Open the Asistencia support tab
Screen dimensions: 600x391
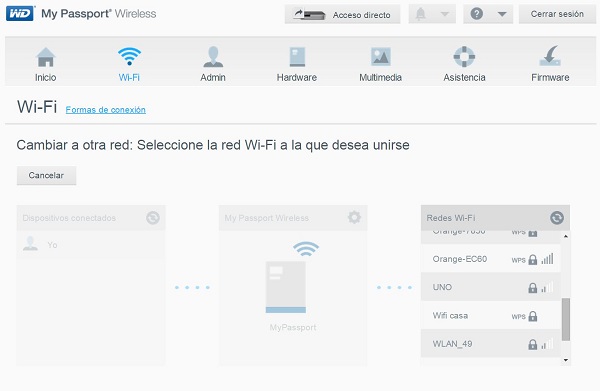pyautogui.click(x=464, y=64)
